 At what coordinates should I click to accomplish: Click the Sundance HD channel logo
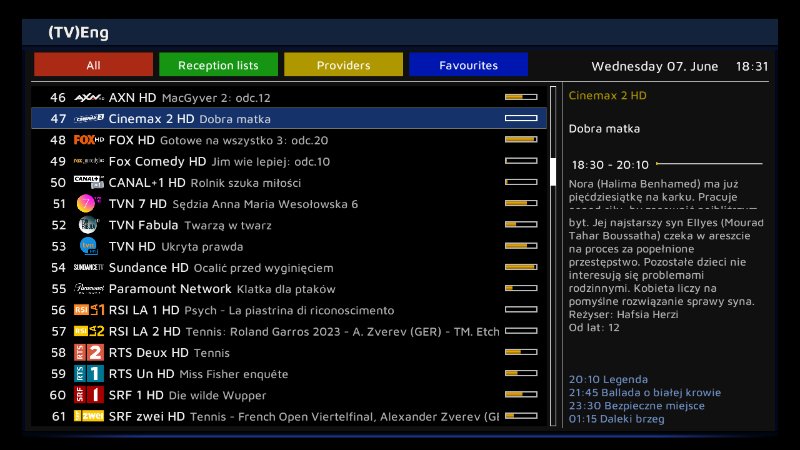(x=89, y=267)
